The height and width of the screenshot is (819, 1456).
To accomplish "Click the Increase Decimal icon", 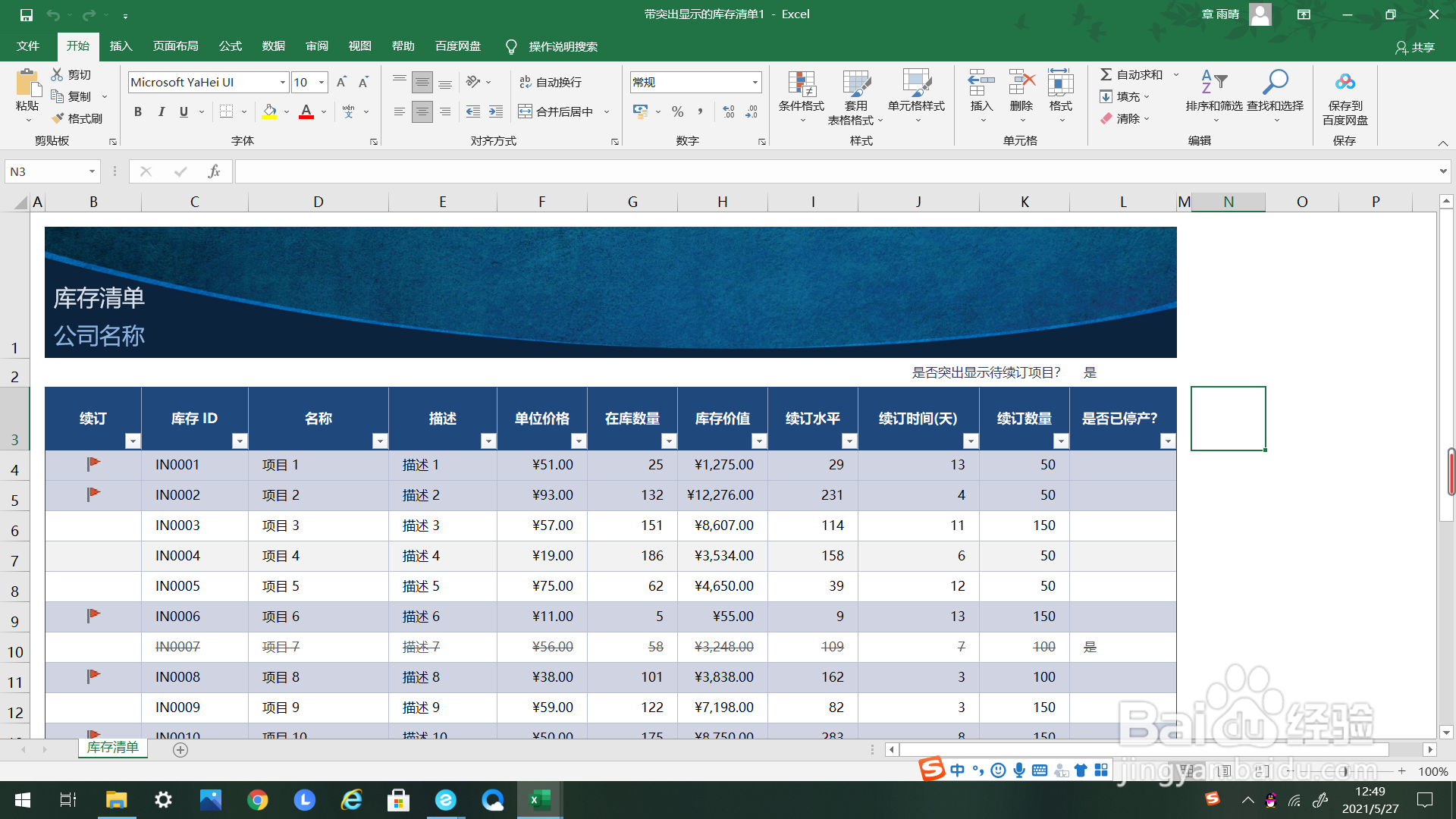I will [x=728, y=111].
